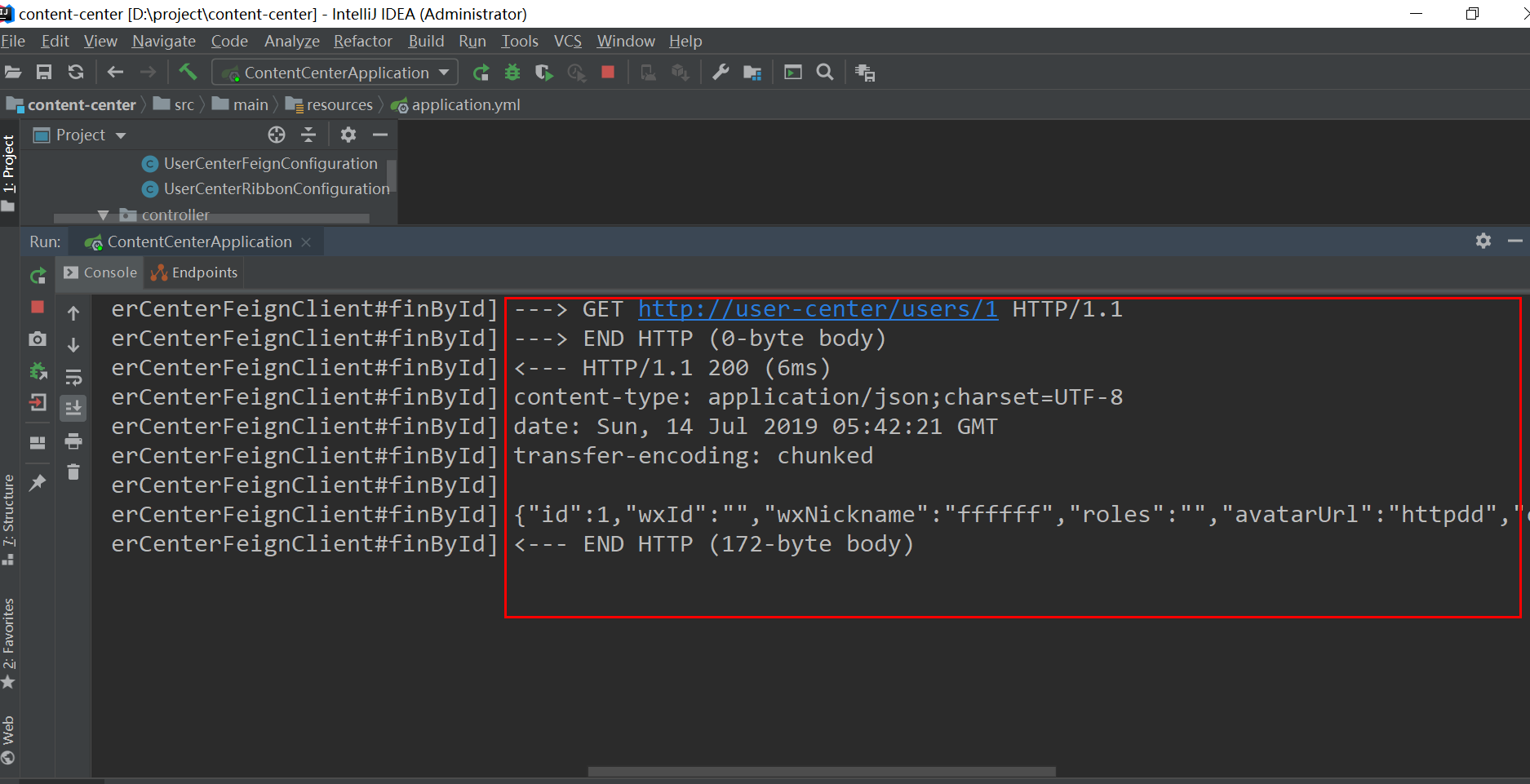The image size is (1530, 784).
Task: Click the Synchronize refresh toolbar icon
Action: [76, 73]
